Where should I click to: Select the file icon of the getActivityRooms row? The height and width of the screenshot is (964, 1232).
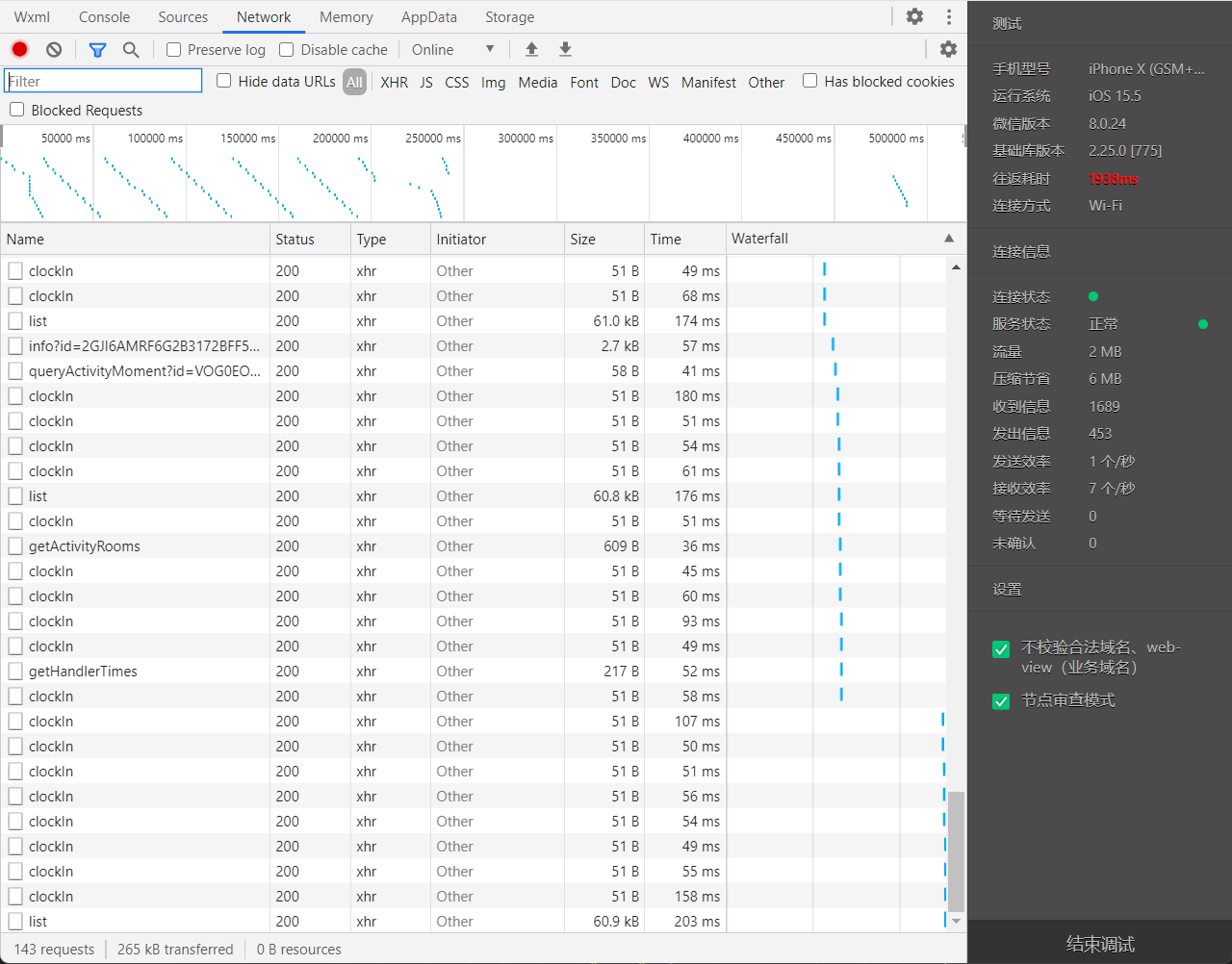(x=15, y=546)
